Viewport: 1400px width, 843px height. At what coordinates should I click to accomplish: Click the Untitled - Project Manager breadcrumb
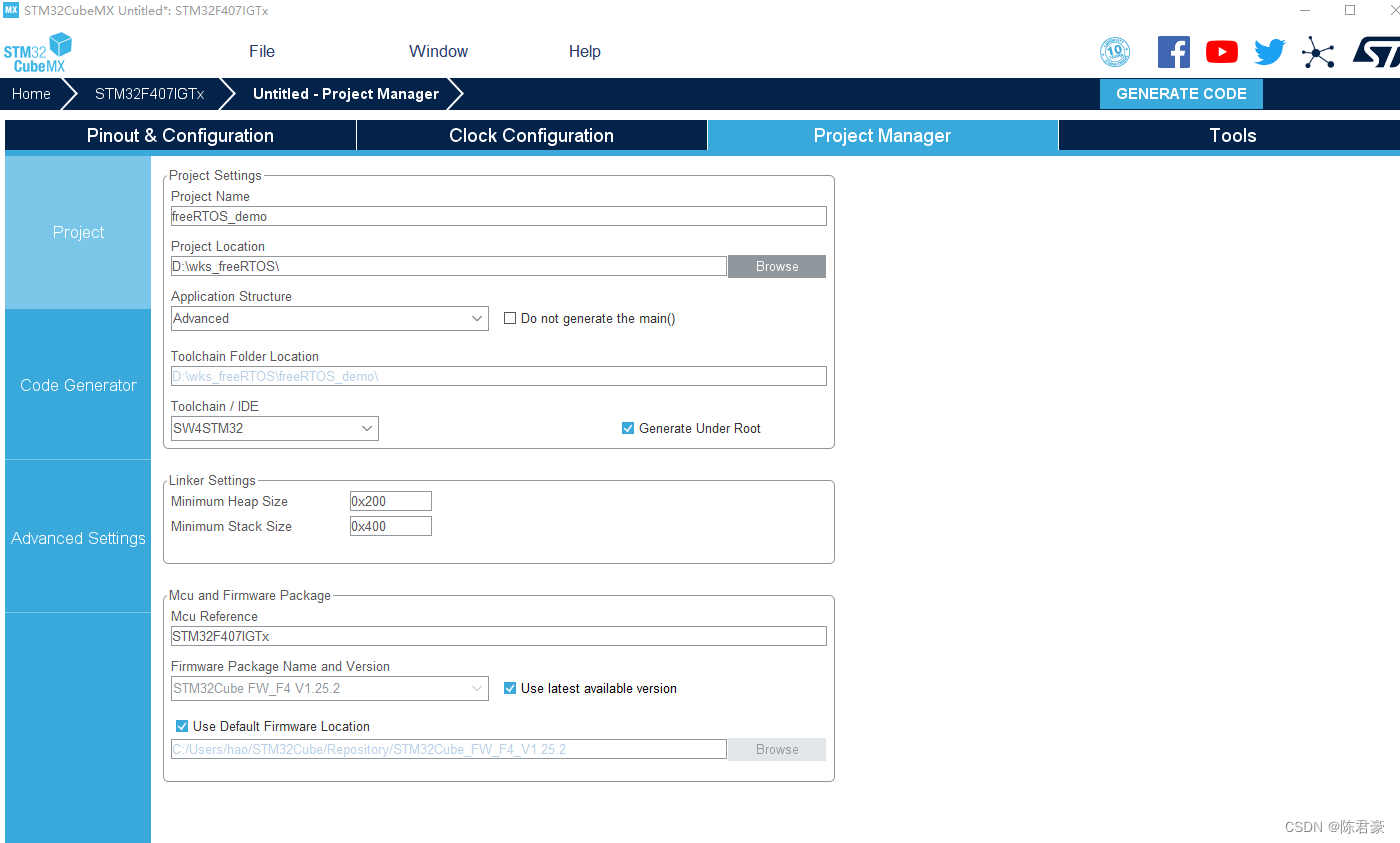346,94
